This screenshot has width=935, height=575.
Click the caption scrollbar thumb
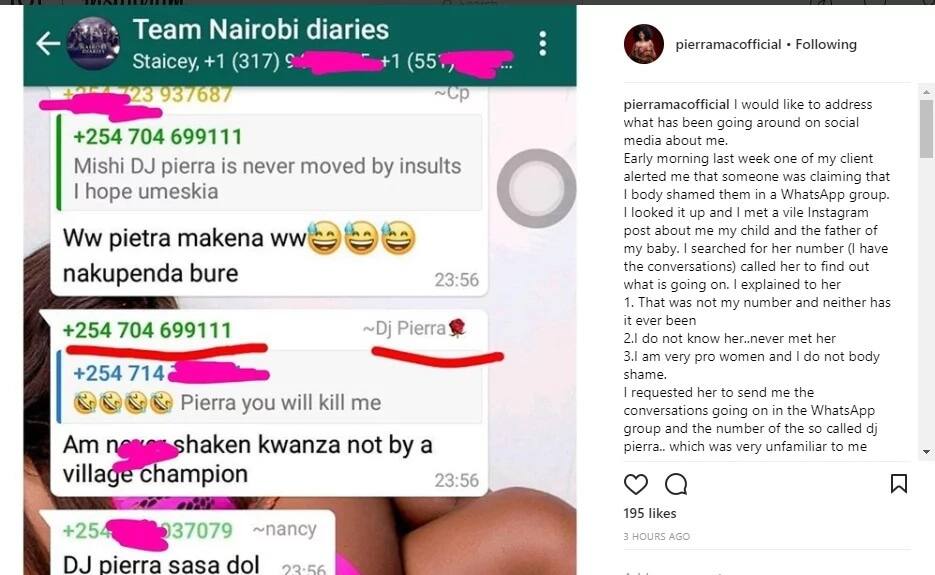[926, 129]
